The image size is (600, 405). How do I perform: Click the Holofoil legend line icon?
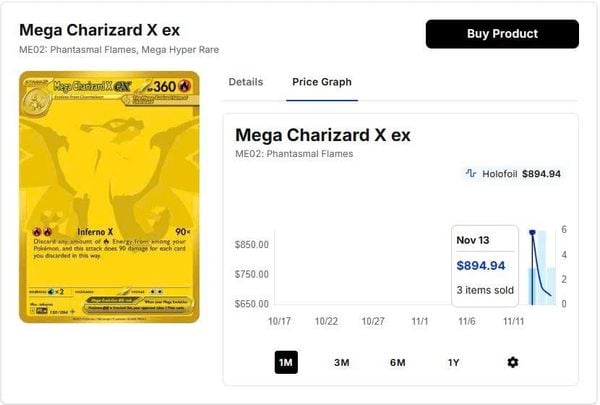click(x=471, y=174)
